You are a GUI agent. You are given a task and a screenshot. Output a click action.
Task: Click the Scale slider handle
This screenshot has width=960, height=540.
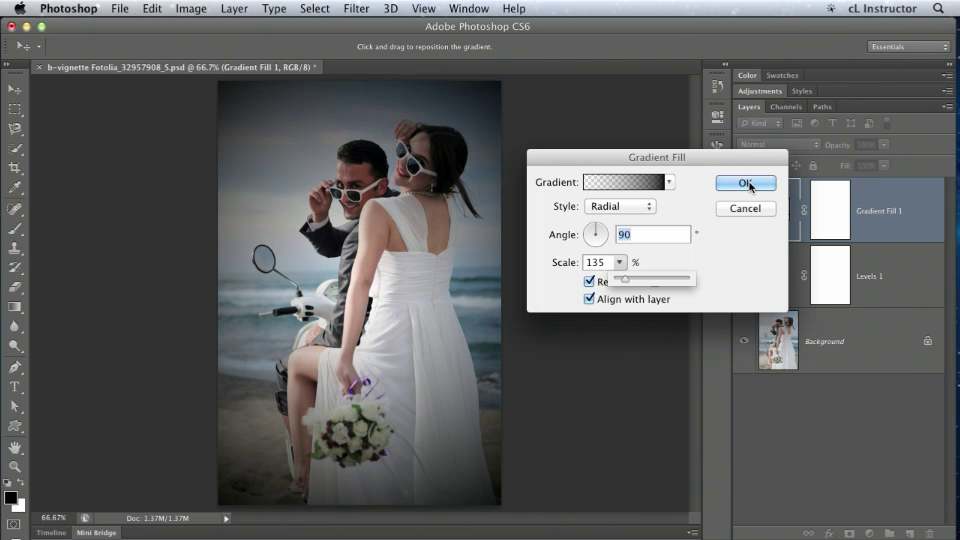[625, 279]
